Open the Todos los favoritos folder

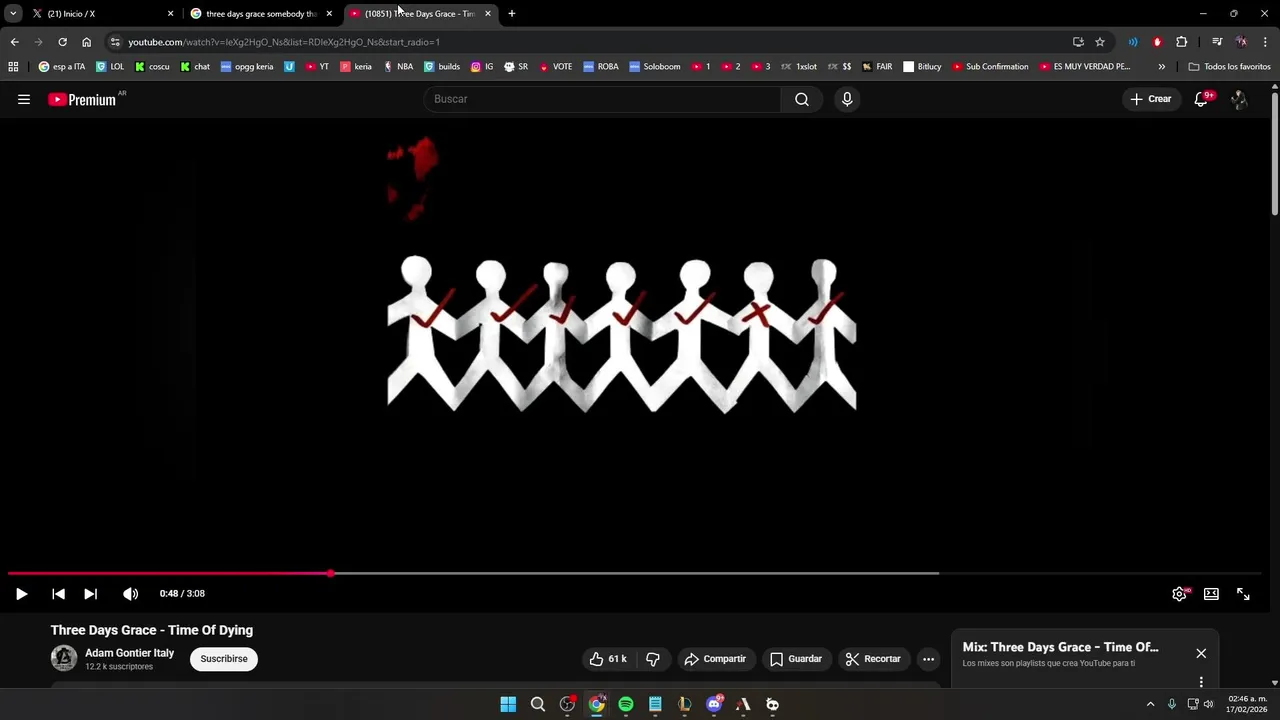(x=1230, y=67)
